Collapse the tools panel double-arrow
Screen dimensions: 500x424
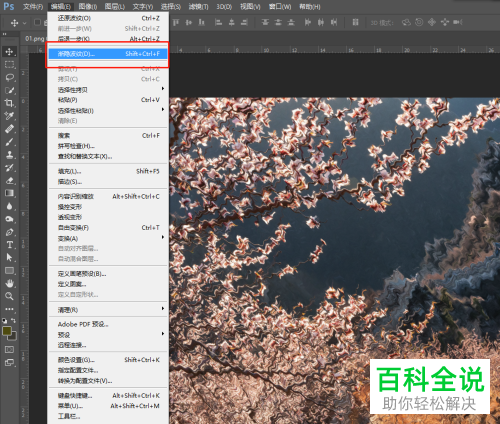[5, 34]
